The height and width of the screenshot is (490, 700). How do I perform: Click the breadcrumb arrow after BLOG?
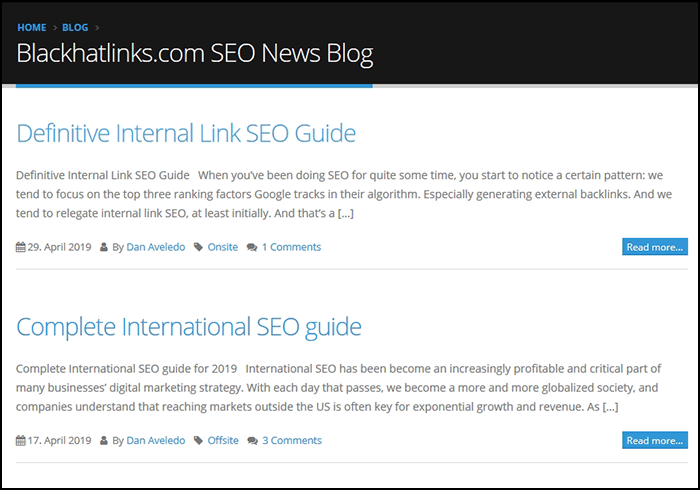pos(97,28)
